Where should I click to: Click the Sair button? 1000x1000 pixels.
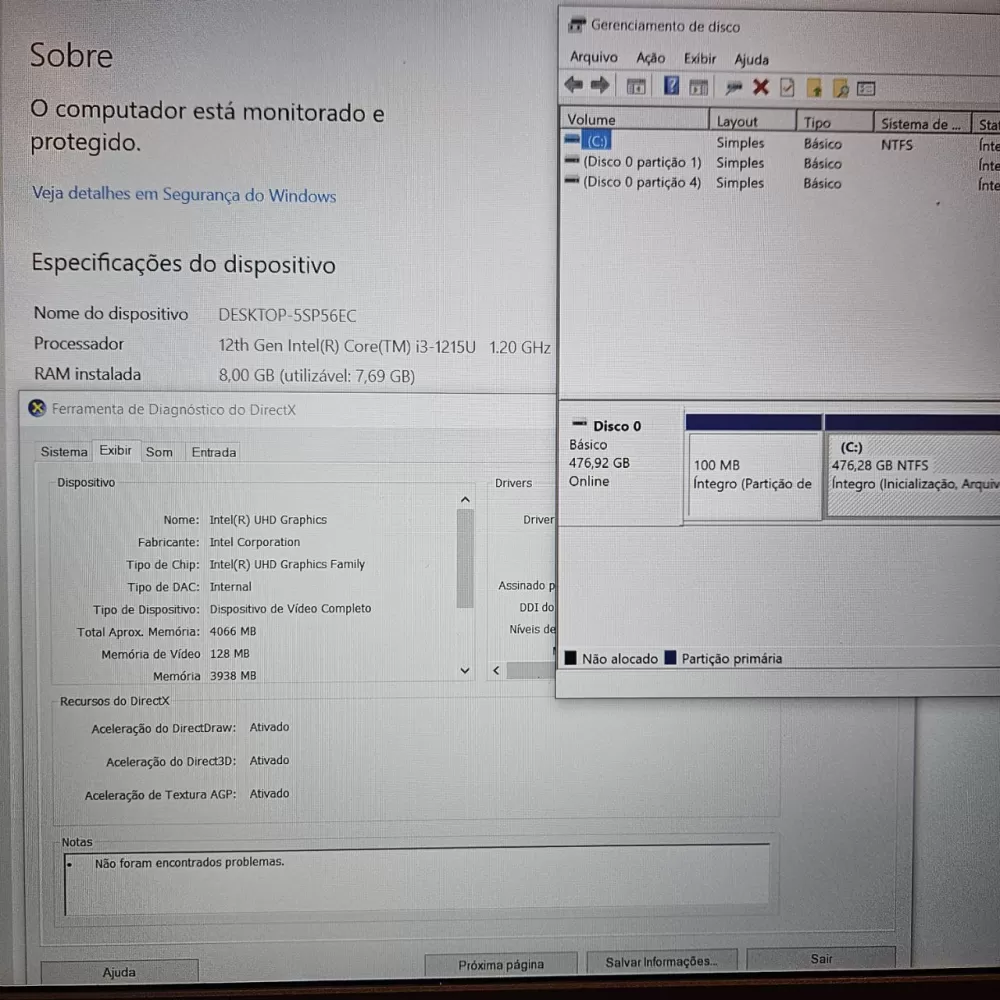point(821,959)
